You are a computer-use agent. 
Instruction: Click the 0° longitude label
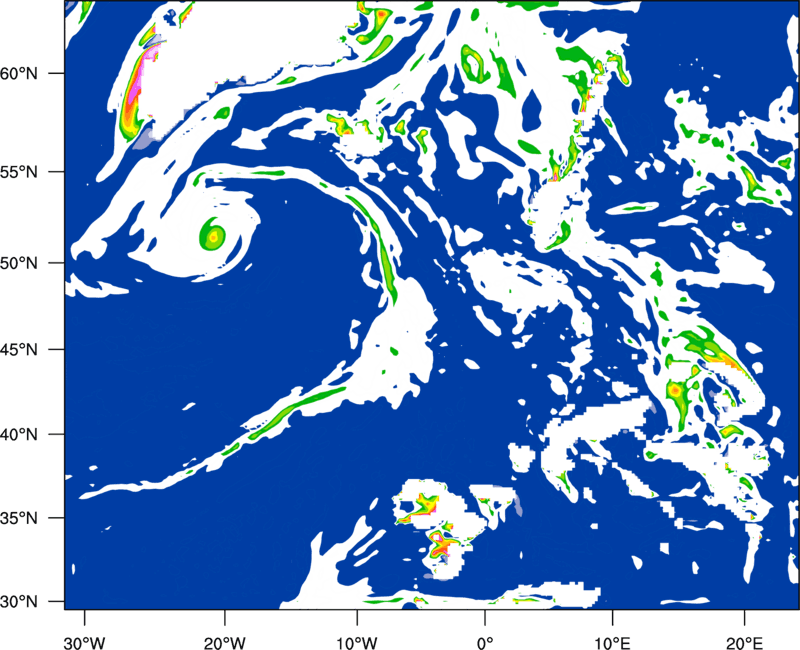click(485, 643)
